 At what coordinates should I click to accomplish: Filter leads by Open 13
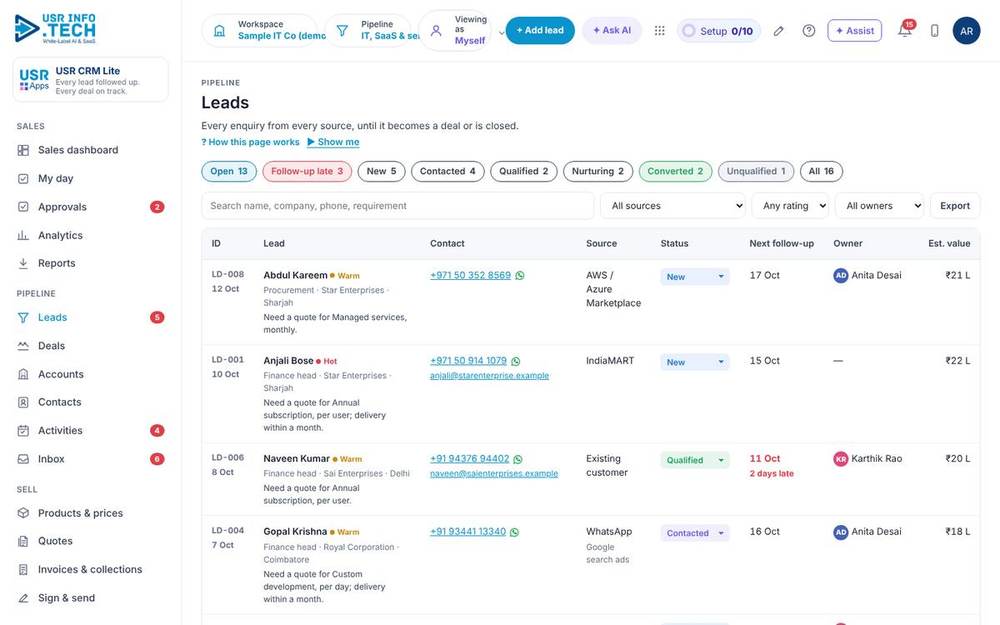pos(229,171)
